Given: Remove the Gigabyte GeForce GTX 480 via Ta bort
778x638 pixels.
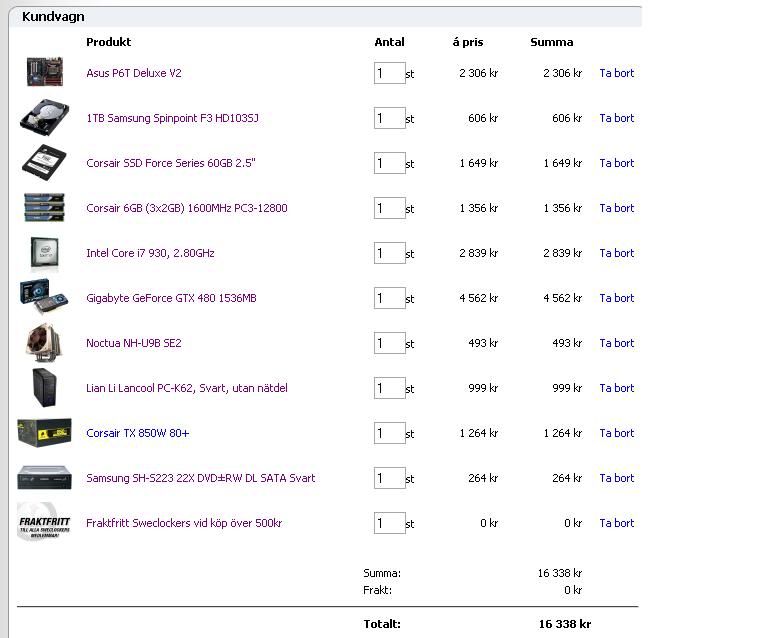Looking at the screenshot, I should pos(616,298).
